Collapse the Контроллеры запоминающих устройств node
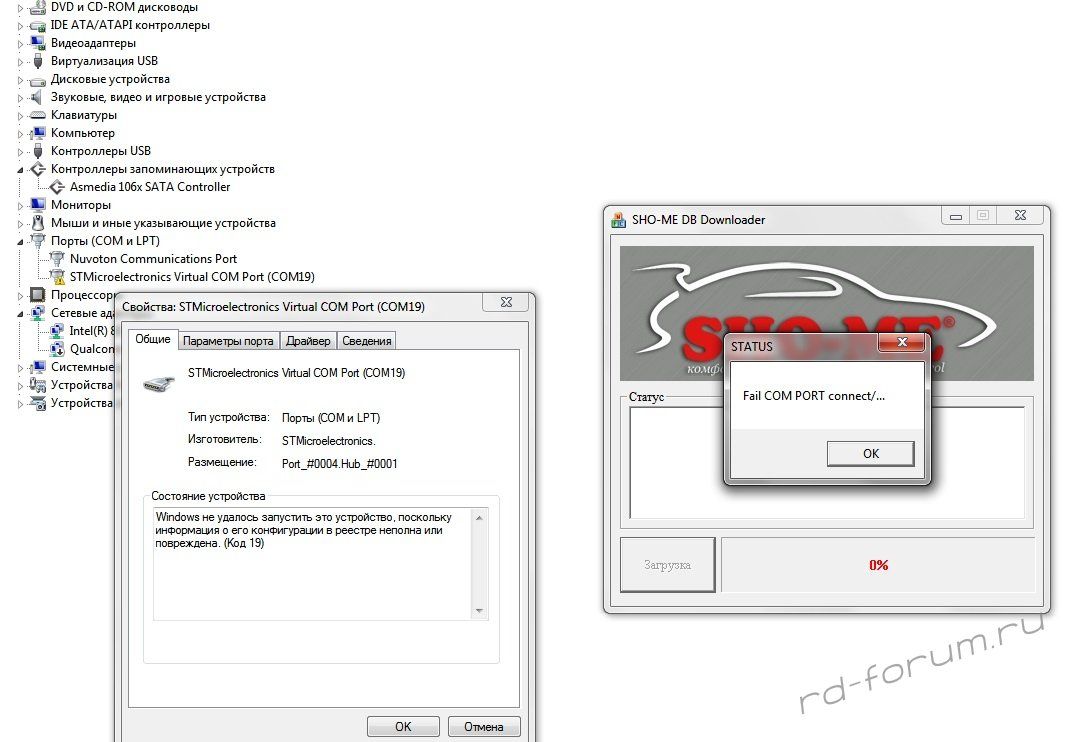This screenshot has width=1073, height=742. click(21, 170)
